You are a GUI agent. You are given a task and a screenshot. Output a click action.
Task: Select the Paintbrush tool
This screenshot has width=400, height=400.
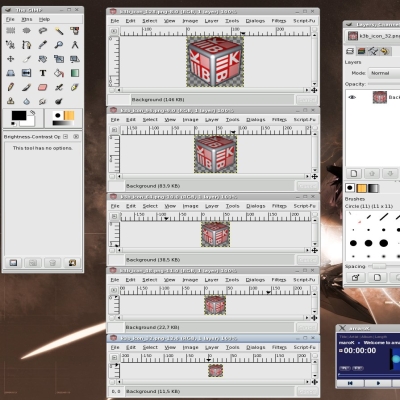point(27,87)
